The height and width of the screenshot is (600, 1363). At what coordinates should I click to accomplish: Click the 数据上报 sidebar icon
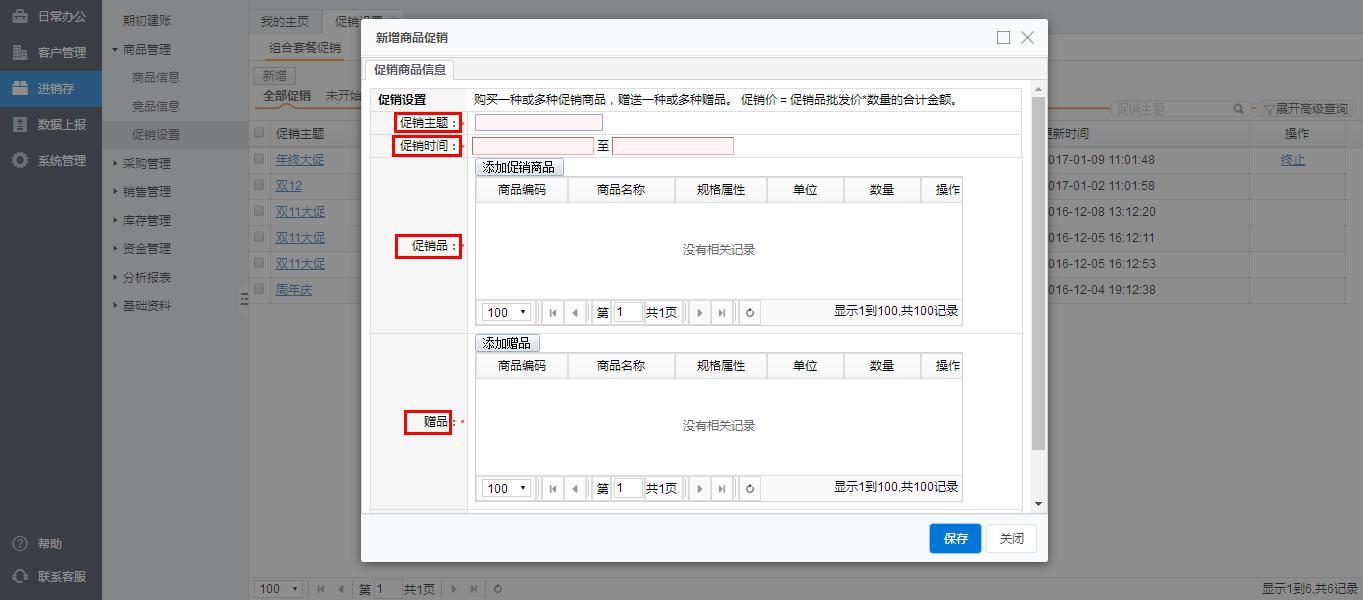[20, 124]
